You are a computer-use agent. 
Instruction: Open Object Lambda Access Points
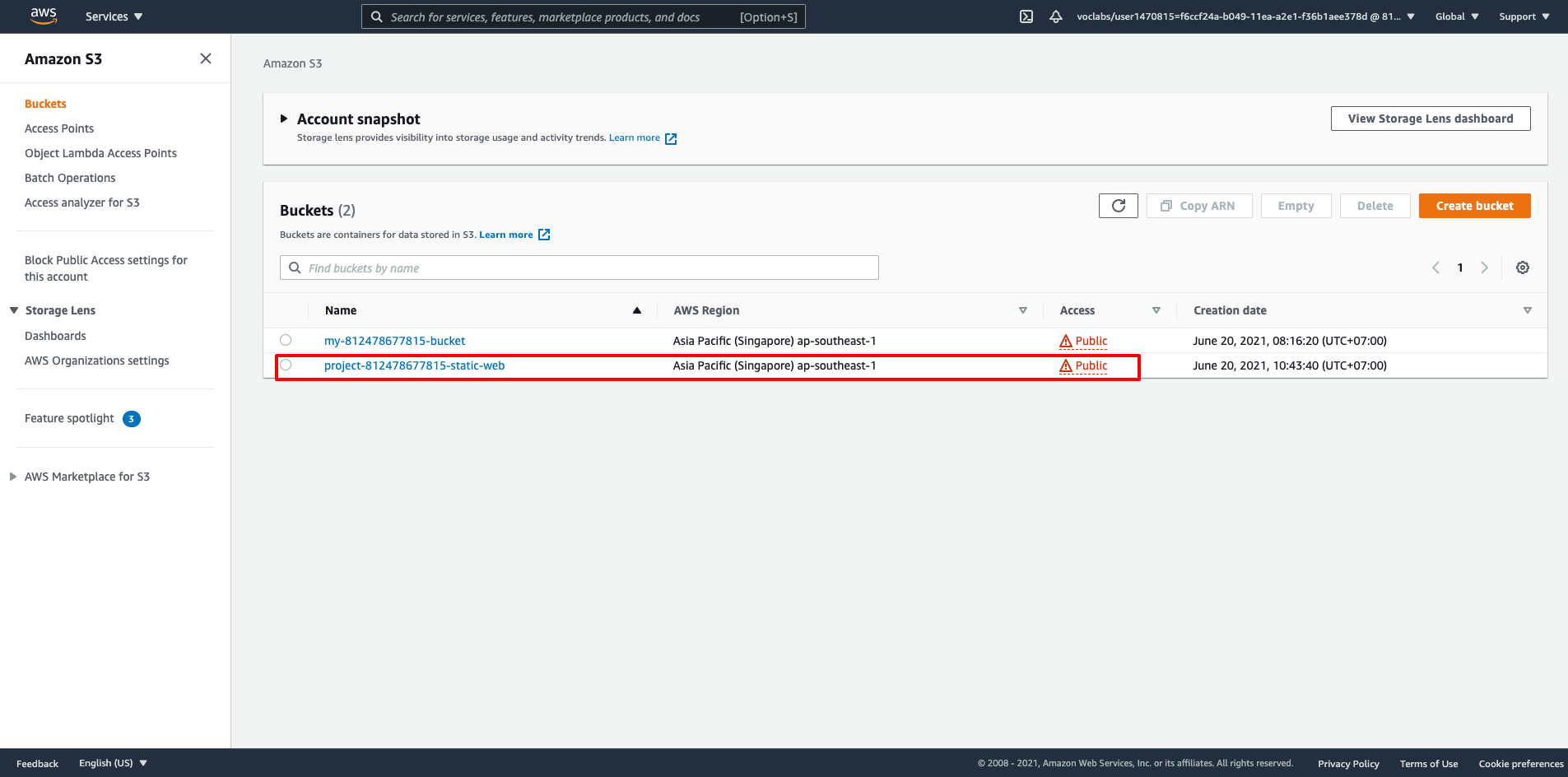[100, 153]
